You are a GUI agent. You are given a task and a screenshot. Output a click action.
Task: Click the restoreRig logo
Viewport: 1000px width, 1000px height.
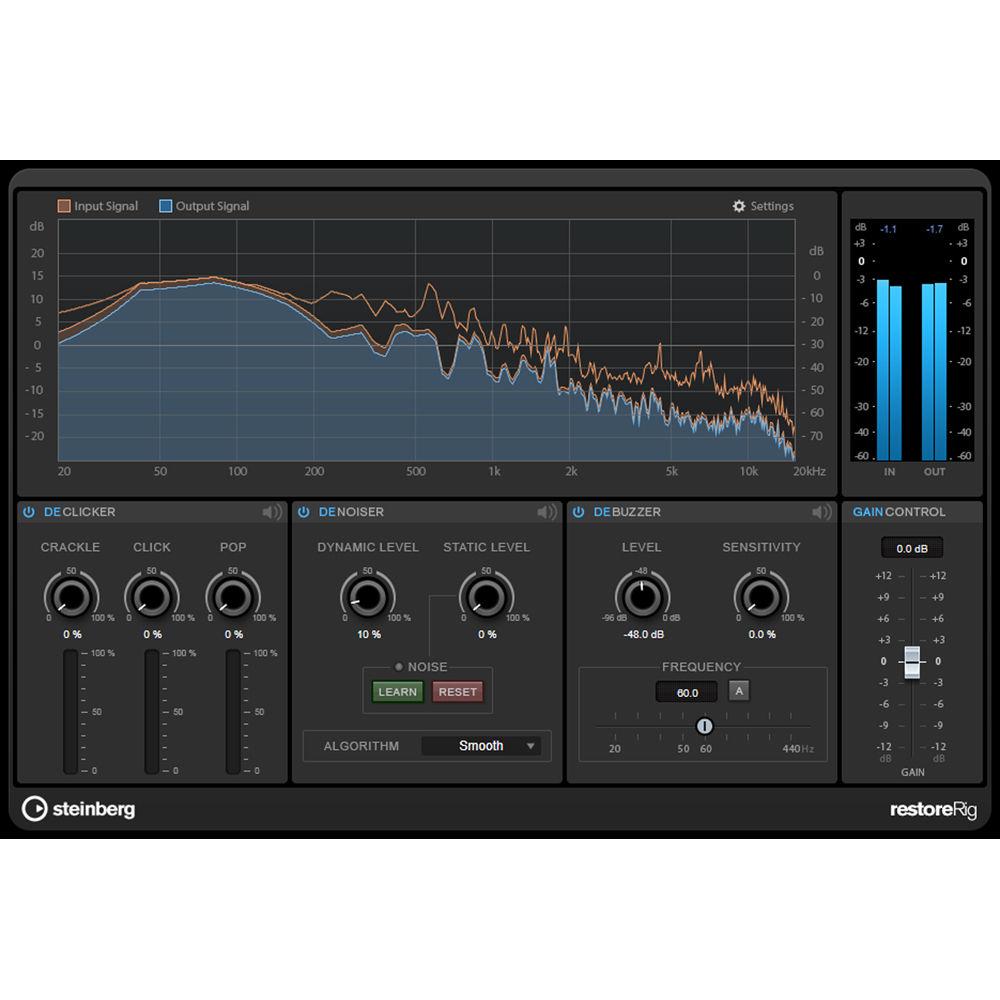(x=932, y=809)
